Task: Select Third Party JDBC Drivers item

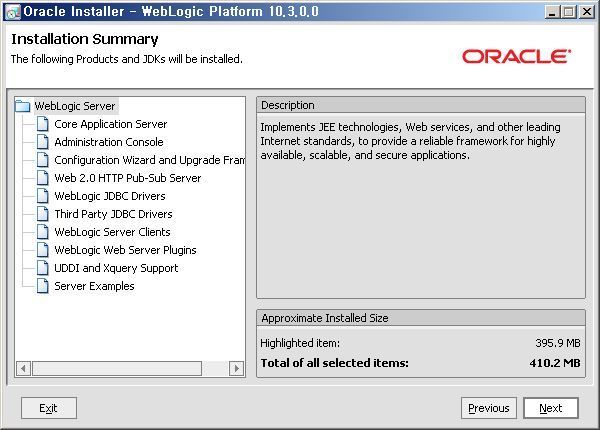Action: point(114,214)
